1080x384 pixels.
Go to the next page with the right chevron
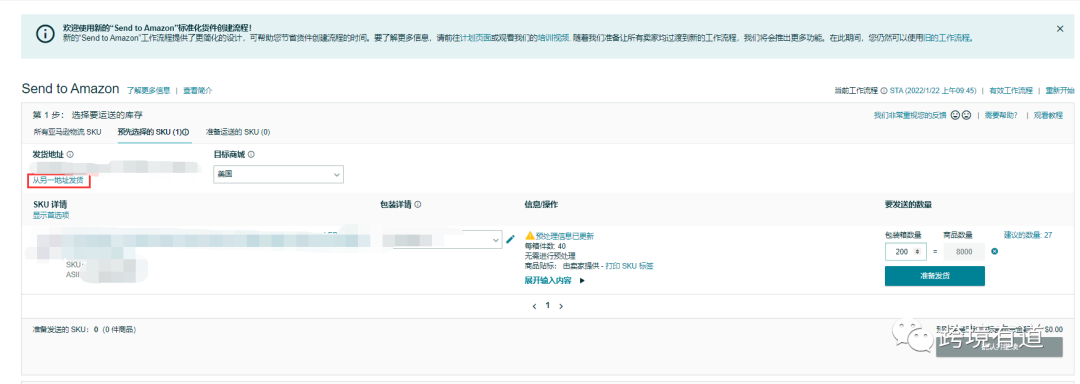point(561,306)
